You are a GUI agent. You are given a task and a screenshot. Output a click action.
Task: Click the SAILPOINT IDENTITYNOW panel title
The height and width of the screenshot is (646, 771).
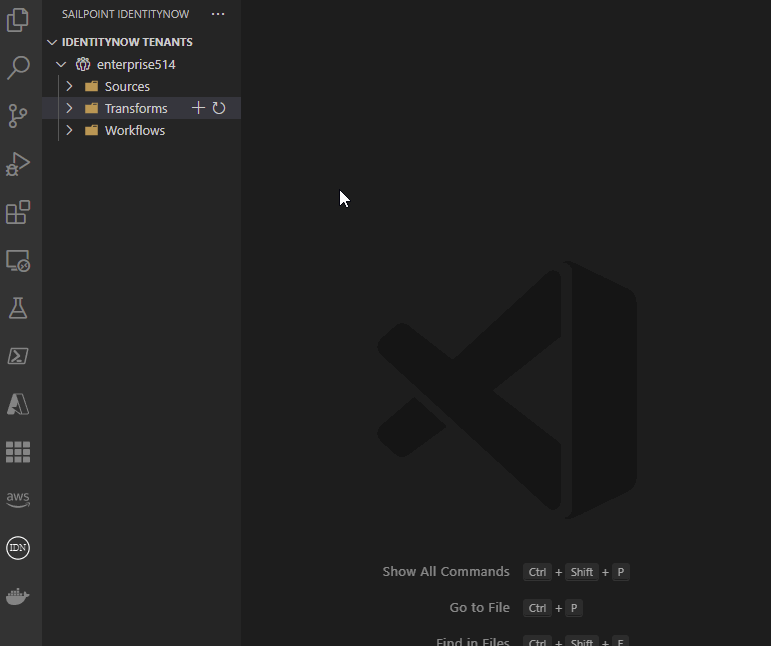[x=125, y=14]
